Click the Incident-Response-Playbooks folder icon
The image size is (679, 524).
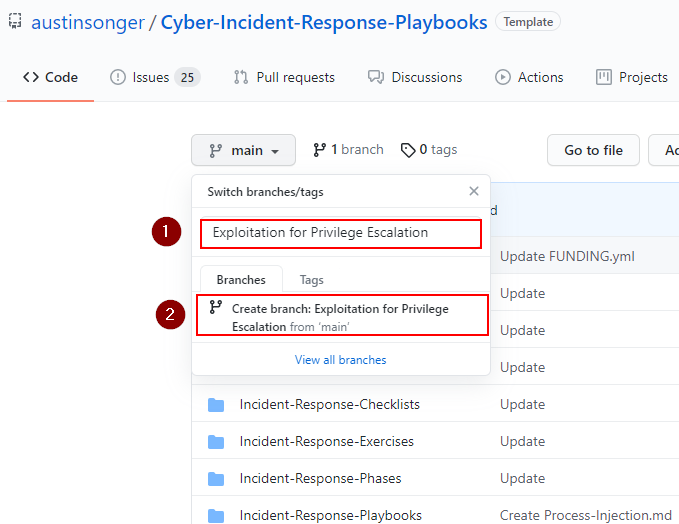point(216,516)
